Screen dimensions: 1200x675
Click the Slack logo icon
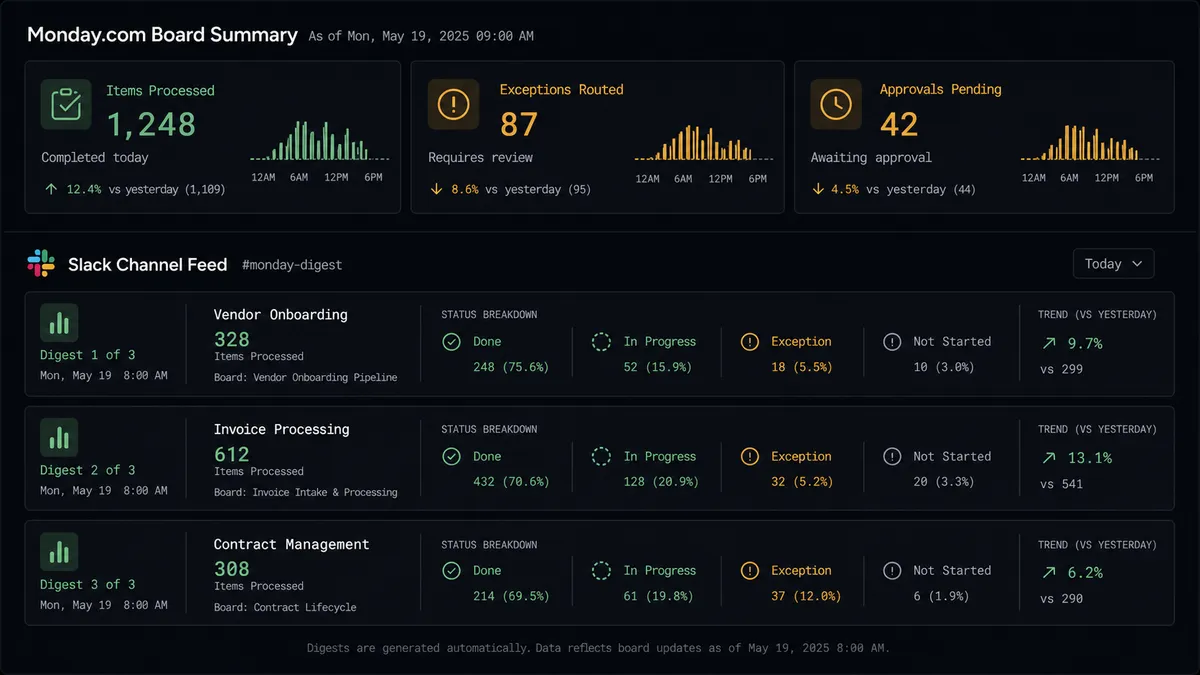pyautogui.click(x=41, y=264)
